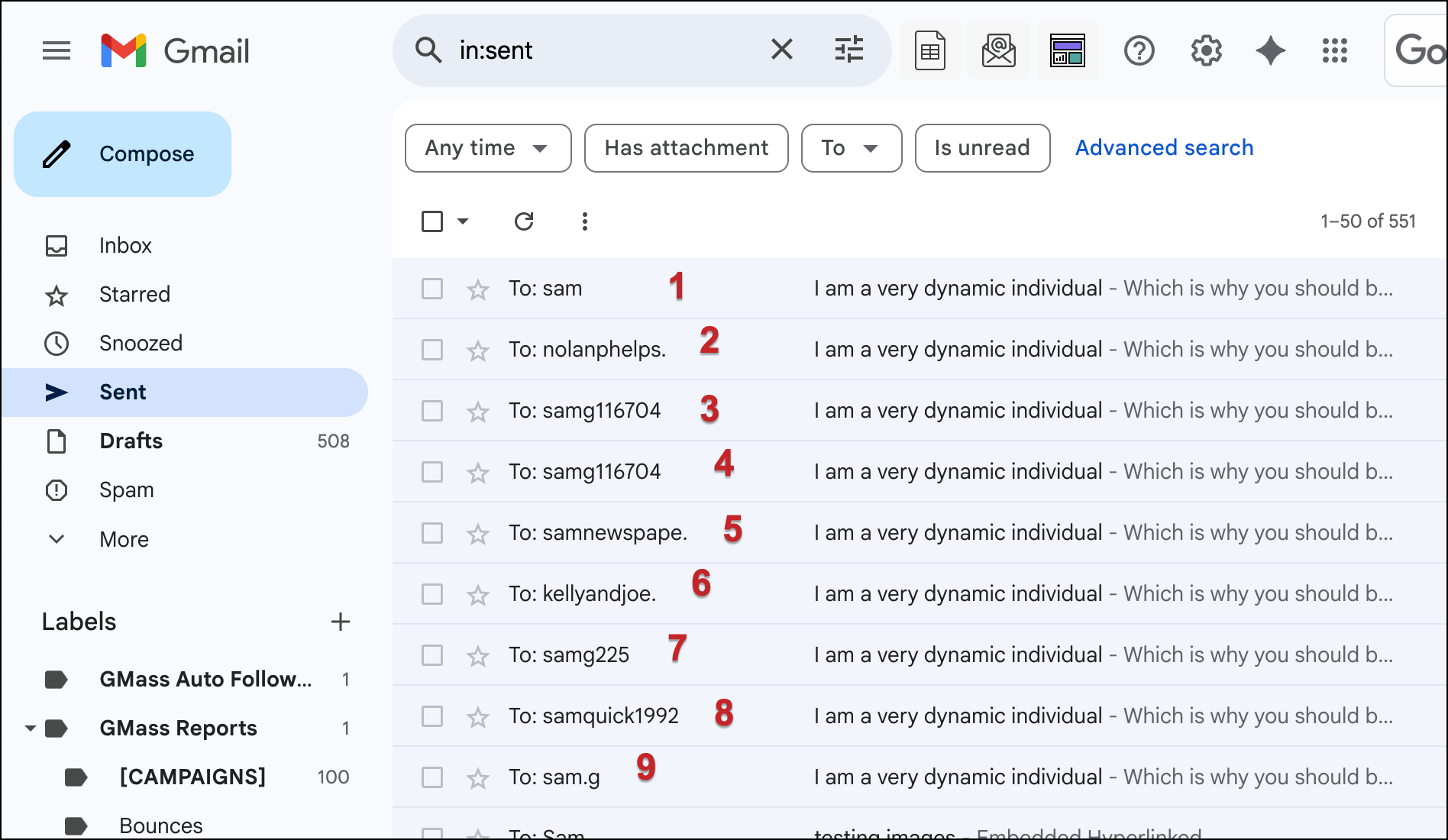Viewport: 1448px width, 840px height.
Task: Open the Google apps grid
Action: (1335, 51)
